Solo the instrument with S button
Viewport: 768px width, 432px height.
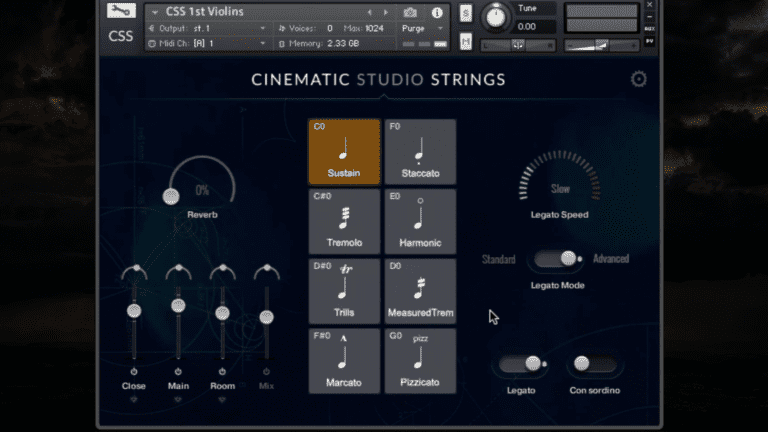click(466, 13)
